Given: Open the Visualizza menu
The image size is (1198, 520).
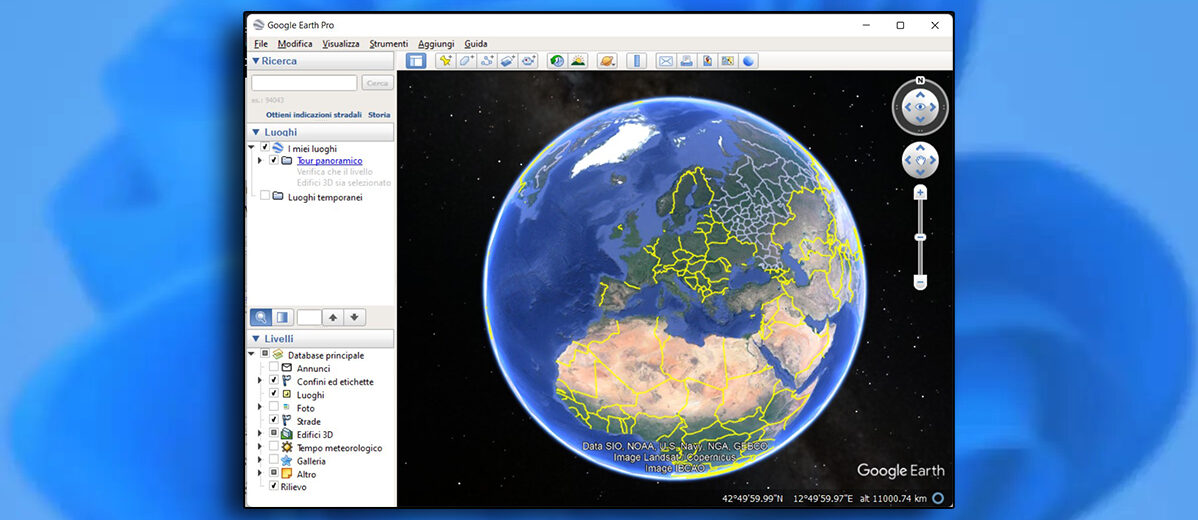Looking at the screenshot, I should click(340, 44).
